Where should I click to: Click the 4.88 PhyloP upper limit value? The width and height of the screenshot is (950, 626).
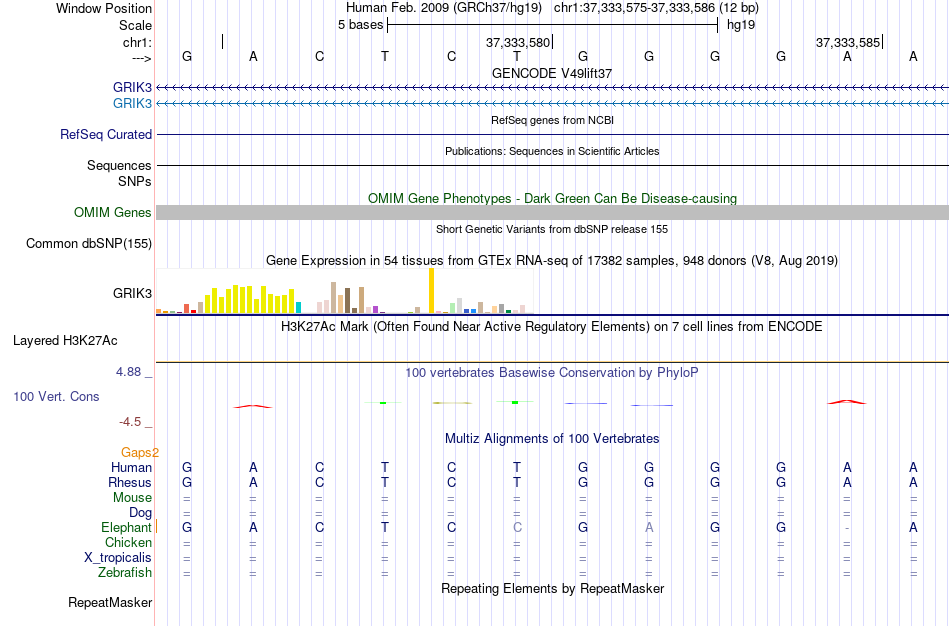(x=128, y=371)
